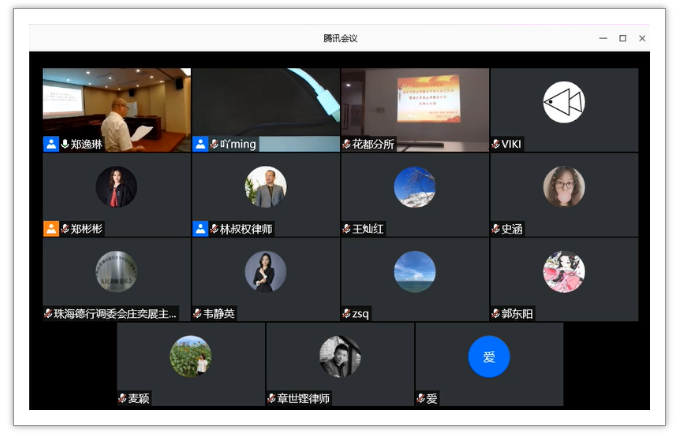Click the muted mic icon beside 麦颖

pos(122,398)
